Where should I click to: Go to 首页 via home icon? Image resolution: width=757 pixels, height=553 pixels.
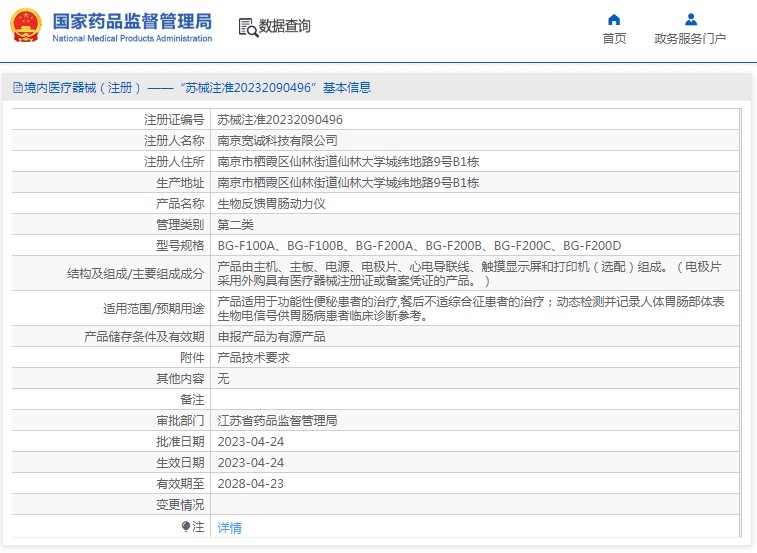point(614,19)
